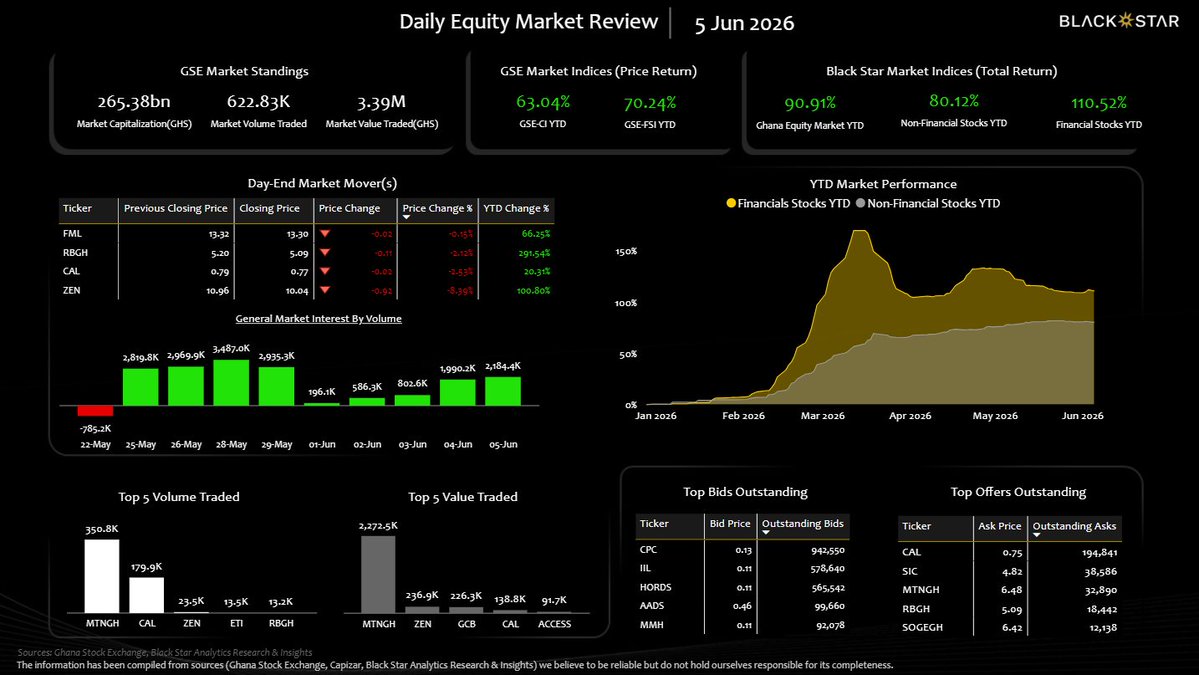This screenshot has height=675, width=1199.
Task: Click the YTD Change % column header
Action: pyautogui.click(x=516, y=208)
